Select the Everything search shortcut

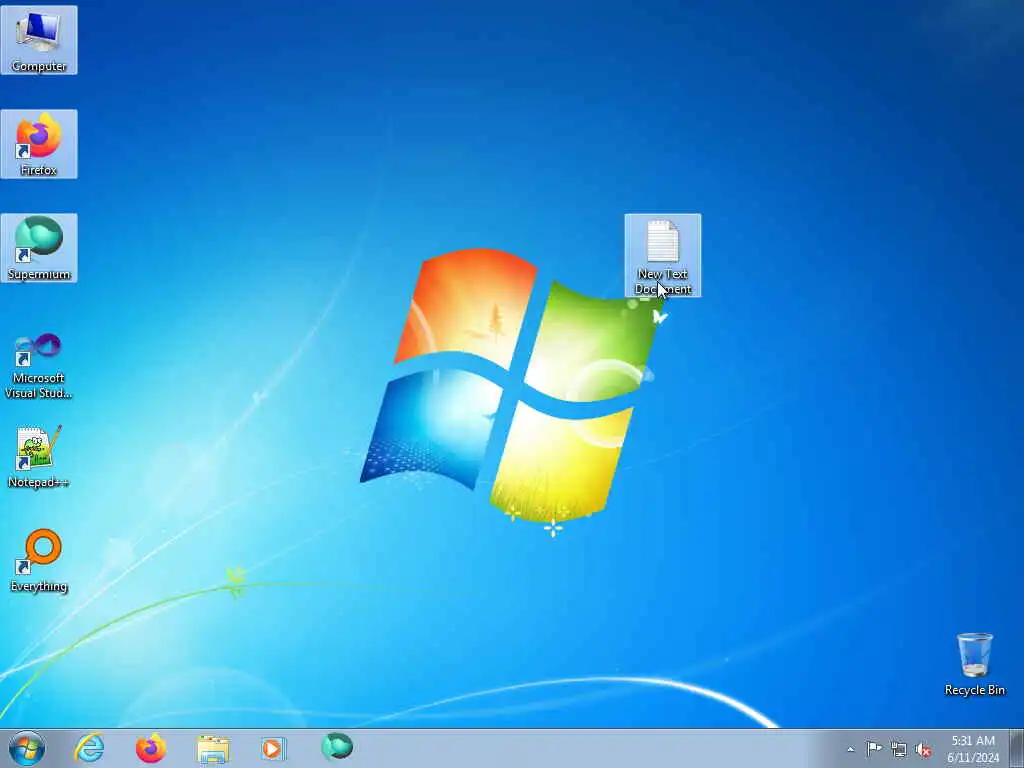(39, 560)
